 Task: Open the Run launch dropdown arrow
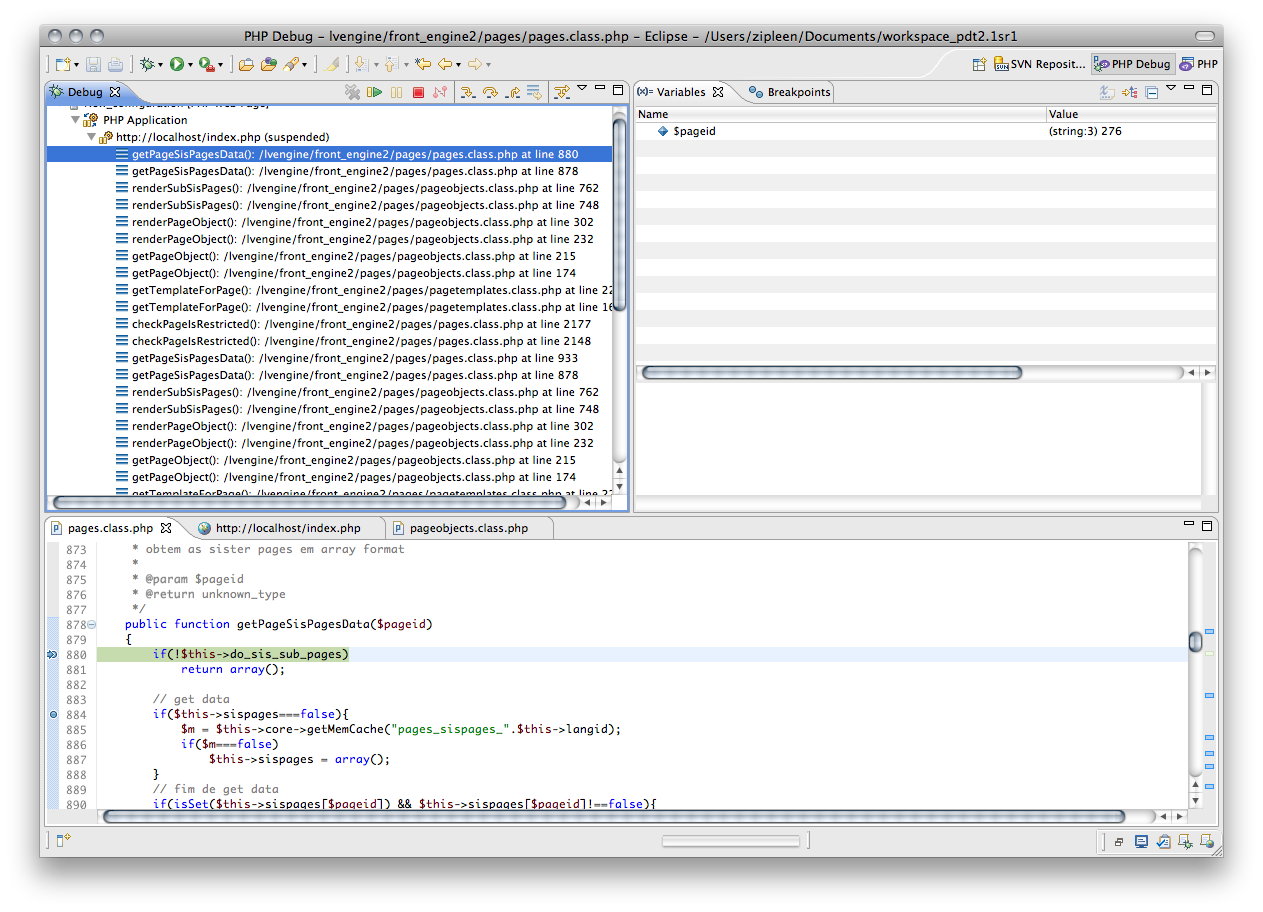click(189, 65)
